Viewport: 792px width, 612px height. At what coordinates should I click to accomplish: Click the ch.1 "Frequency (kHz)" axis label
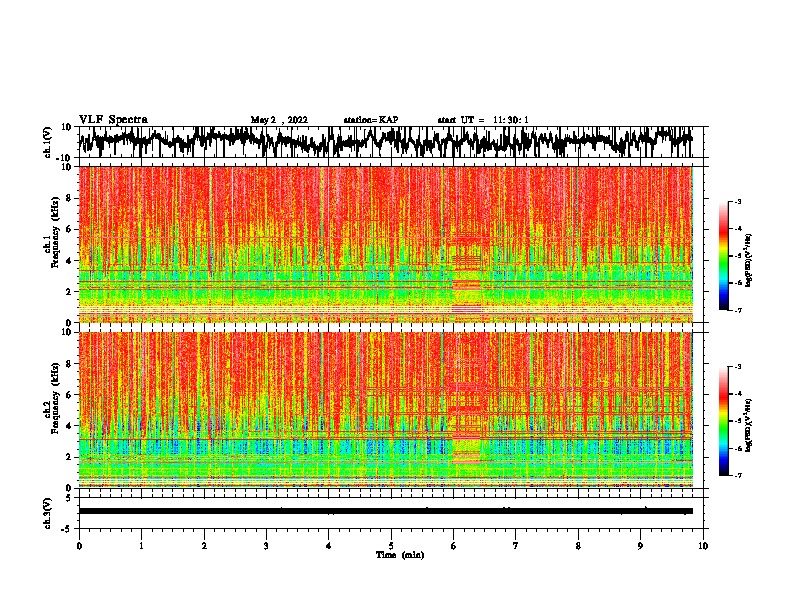[55, 233]
